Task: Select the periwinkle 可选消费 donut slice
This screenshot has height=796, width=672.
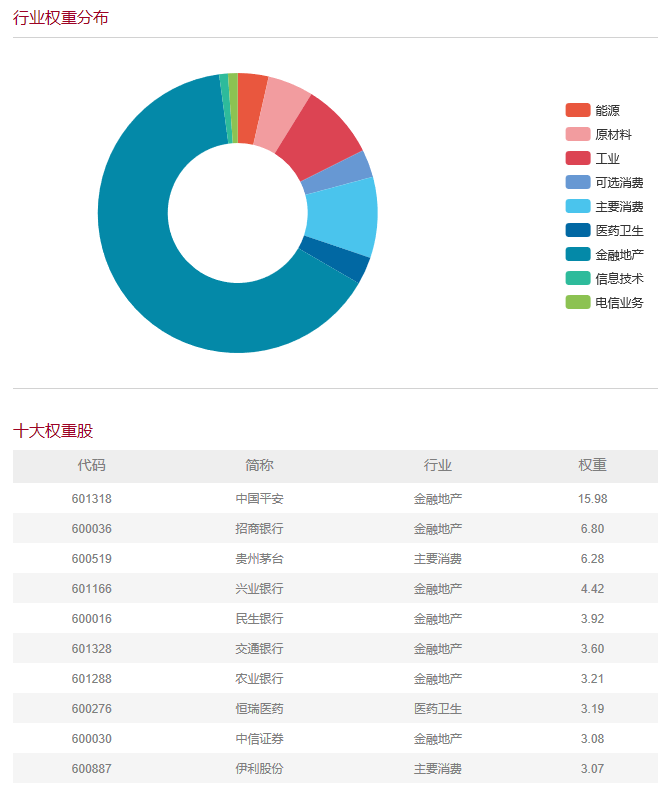Action: 340,173
